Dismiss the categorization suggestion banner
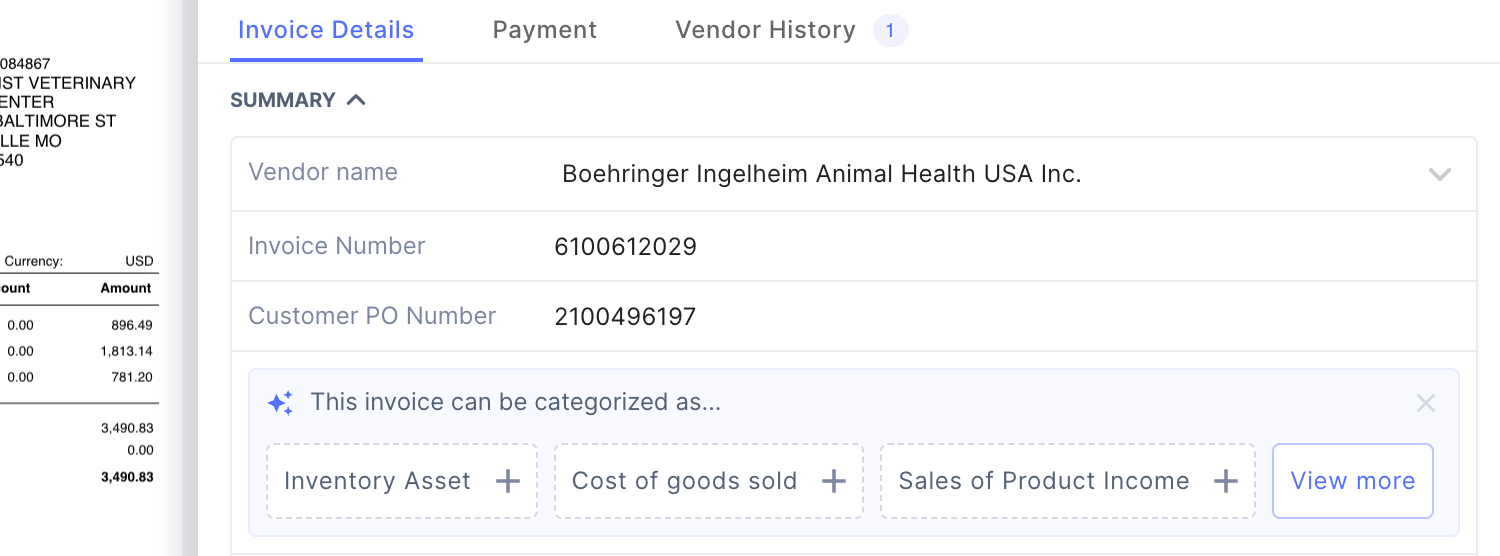1500x556 pixels. pyautogui.click(x=1426, y=403)
